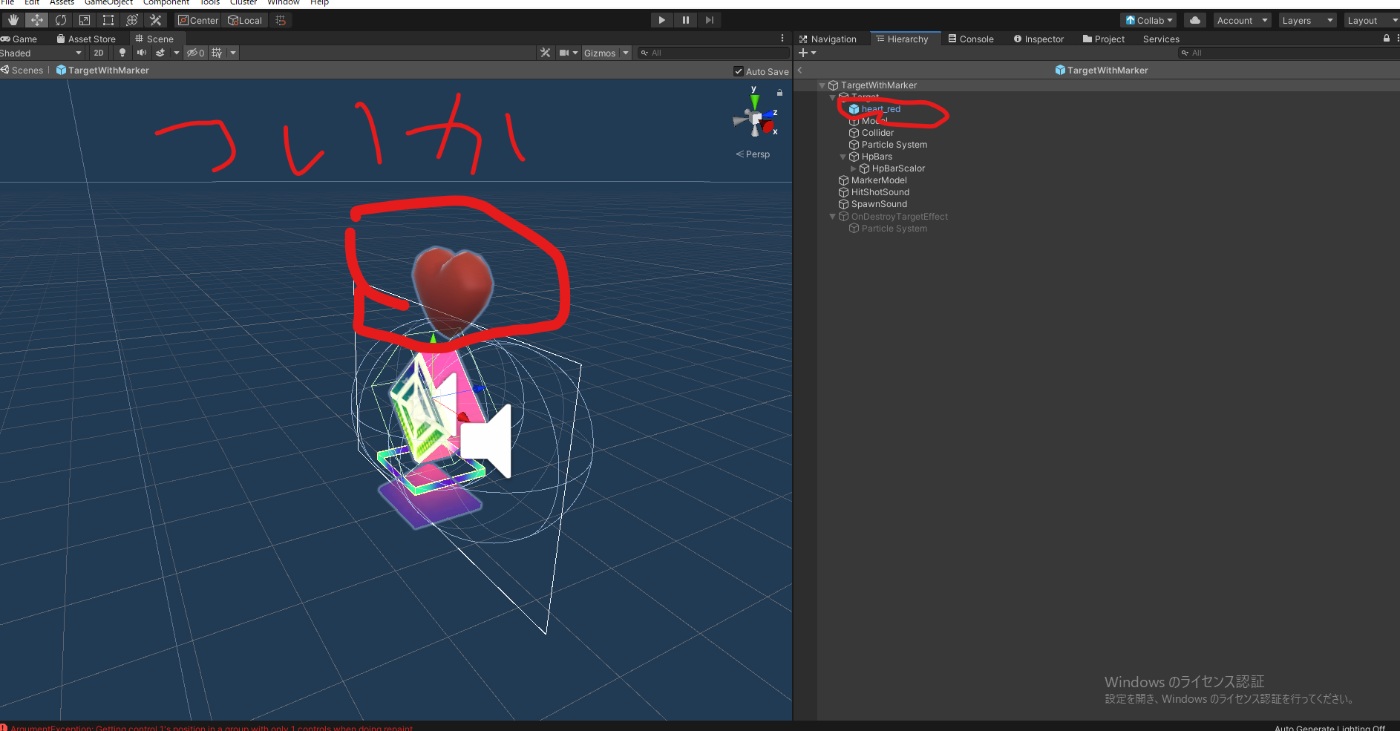
Task: Open the custom editor tools icon
Action: 155,20
